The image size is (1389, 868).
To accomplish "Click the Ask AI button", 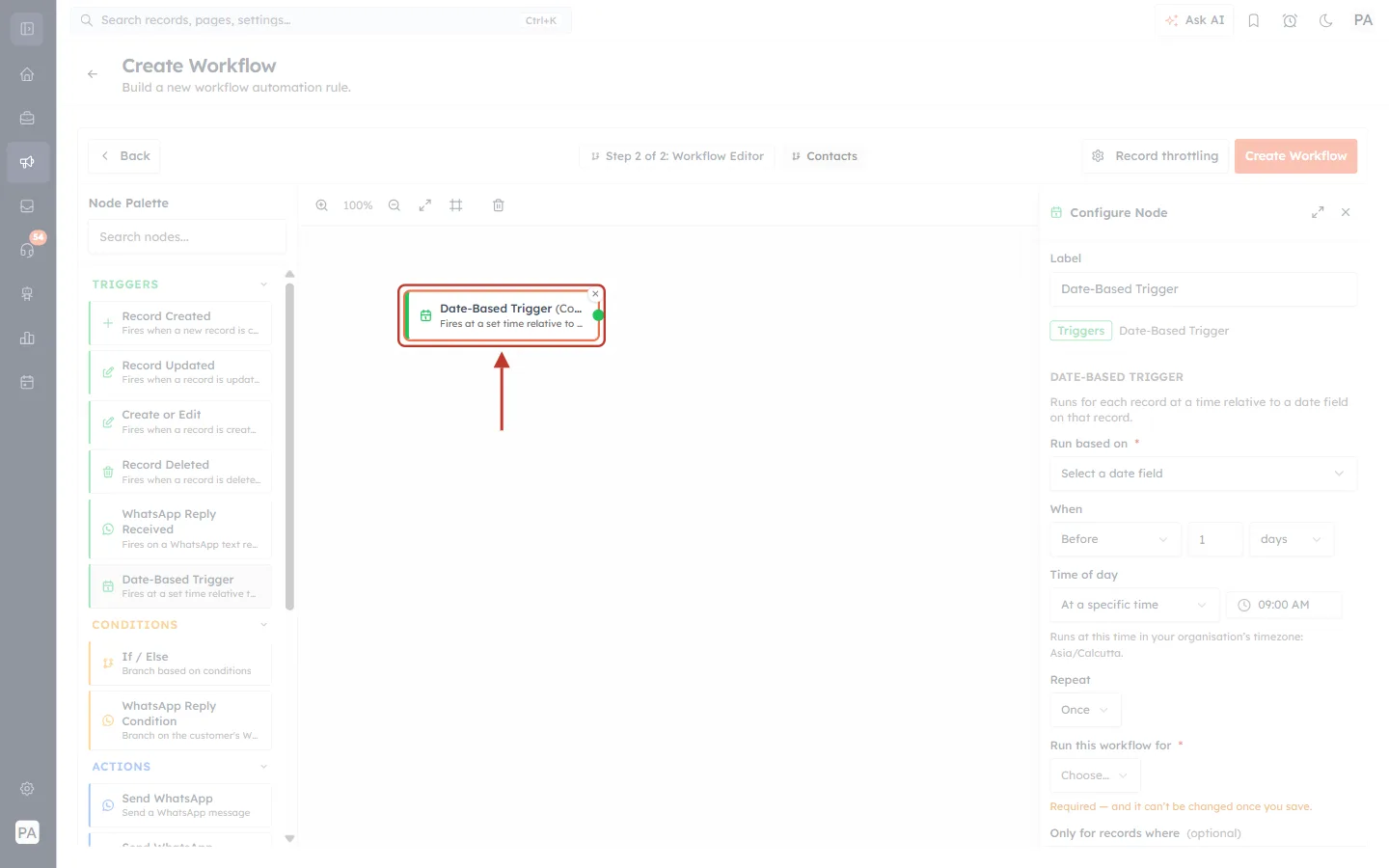I will [x=1194, y=20].
